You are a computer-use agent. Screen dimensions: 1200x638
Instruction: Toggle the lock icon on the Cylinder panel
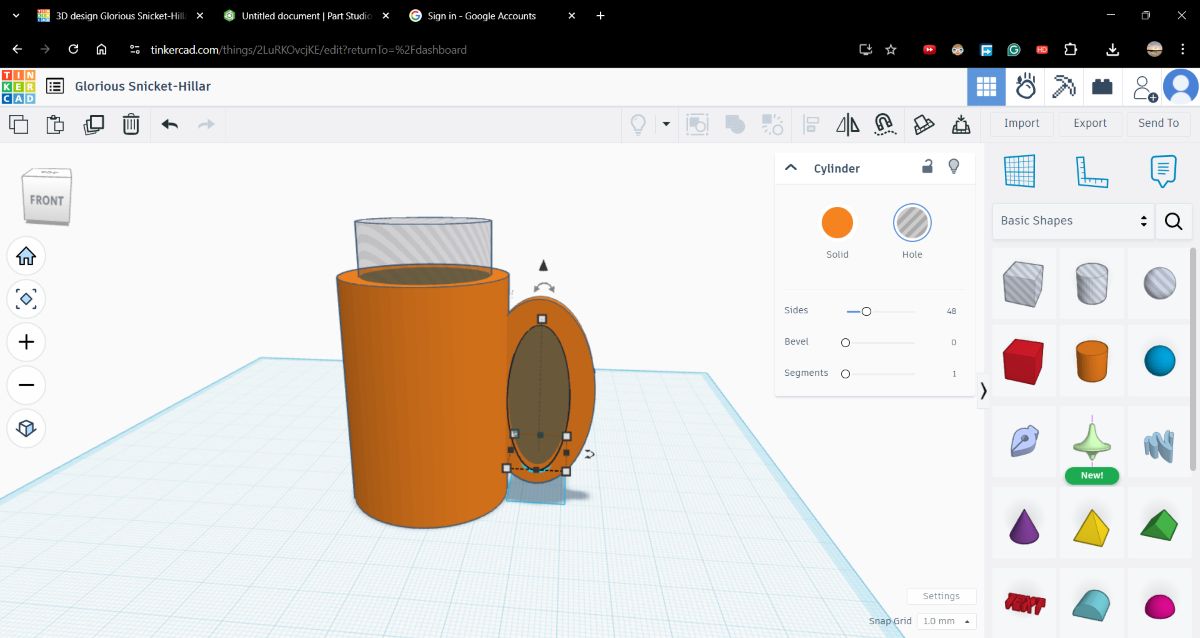click(x=926, y=167)
